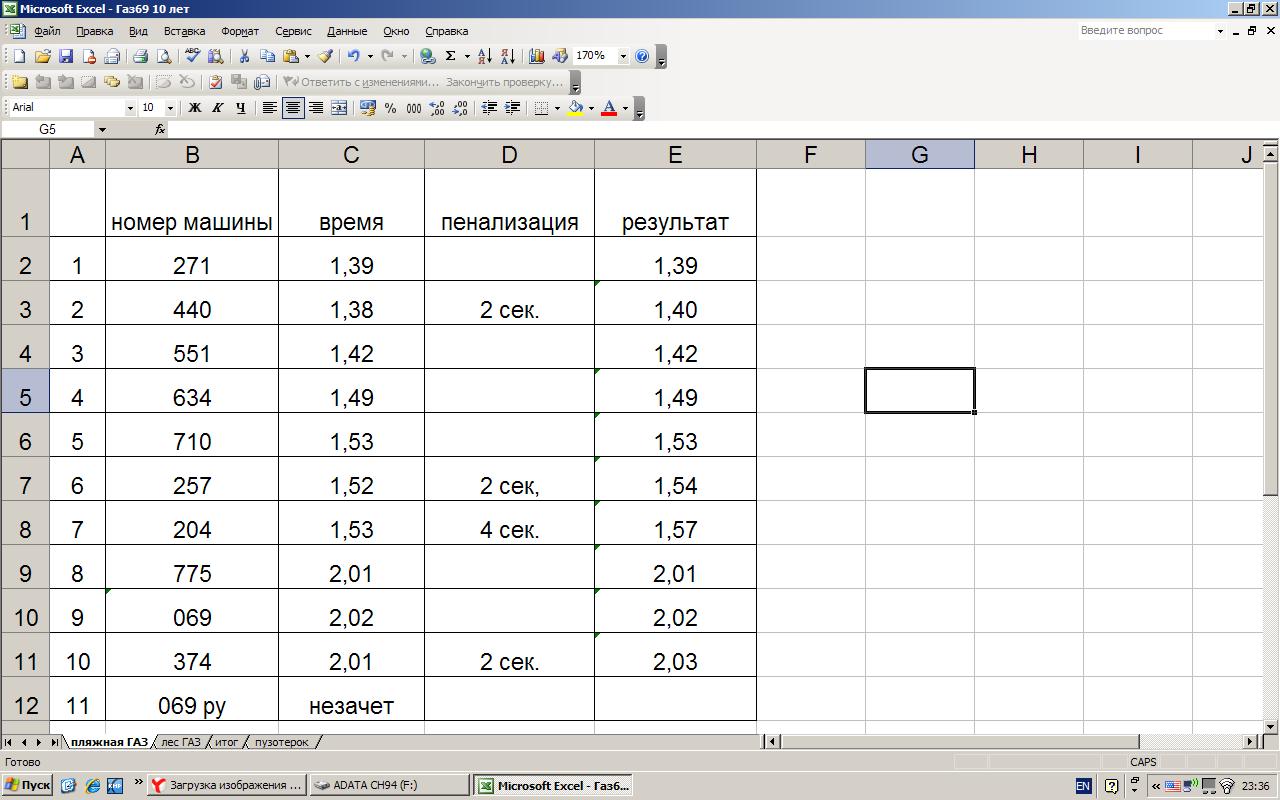
Task: Select the column E header
Action: coord(675,155)
